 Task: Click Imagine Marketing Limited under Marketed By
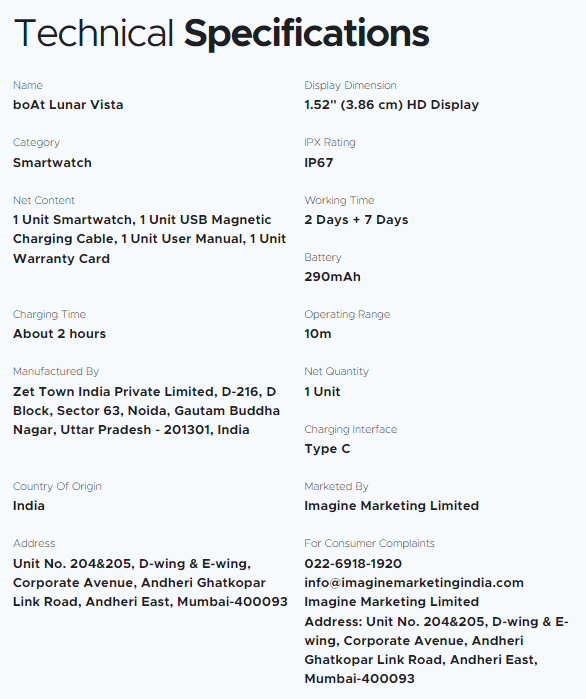[x=392, y=506]
